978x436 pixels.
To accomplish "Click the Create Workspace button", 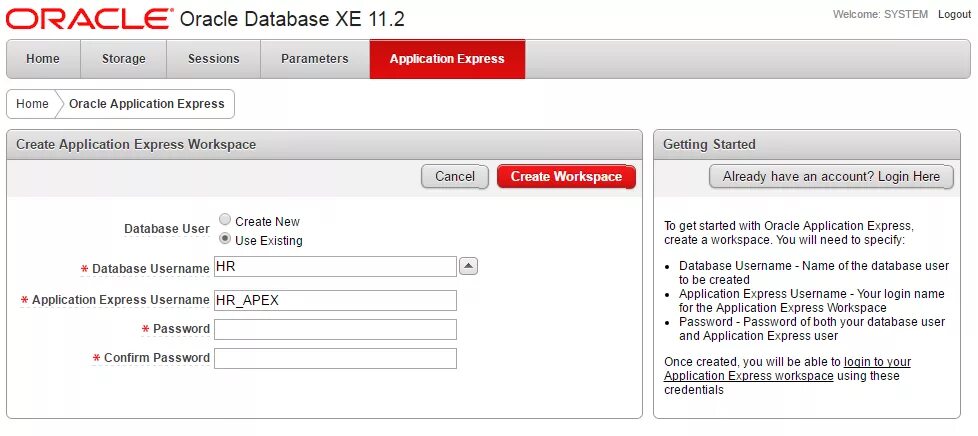I will point(566,177).
